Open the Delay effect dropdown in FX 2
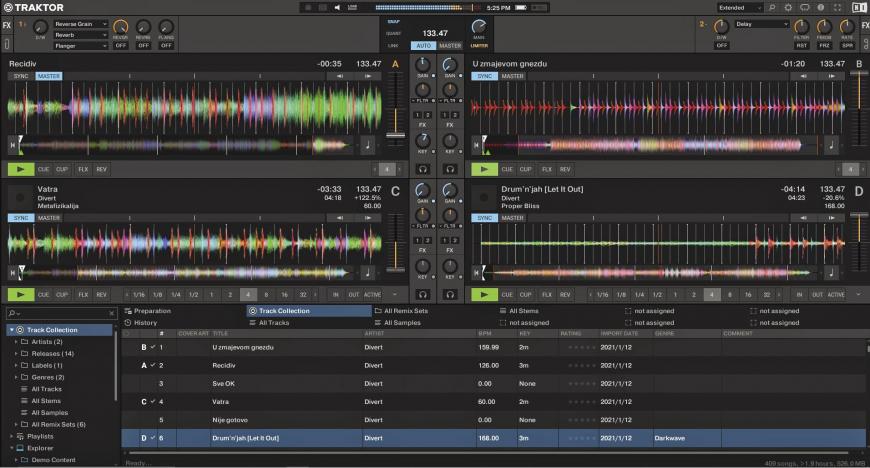870x468 pixels. 761,24
